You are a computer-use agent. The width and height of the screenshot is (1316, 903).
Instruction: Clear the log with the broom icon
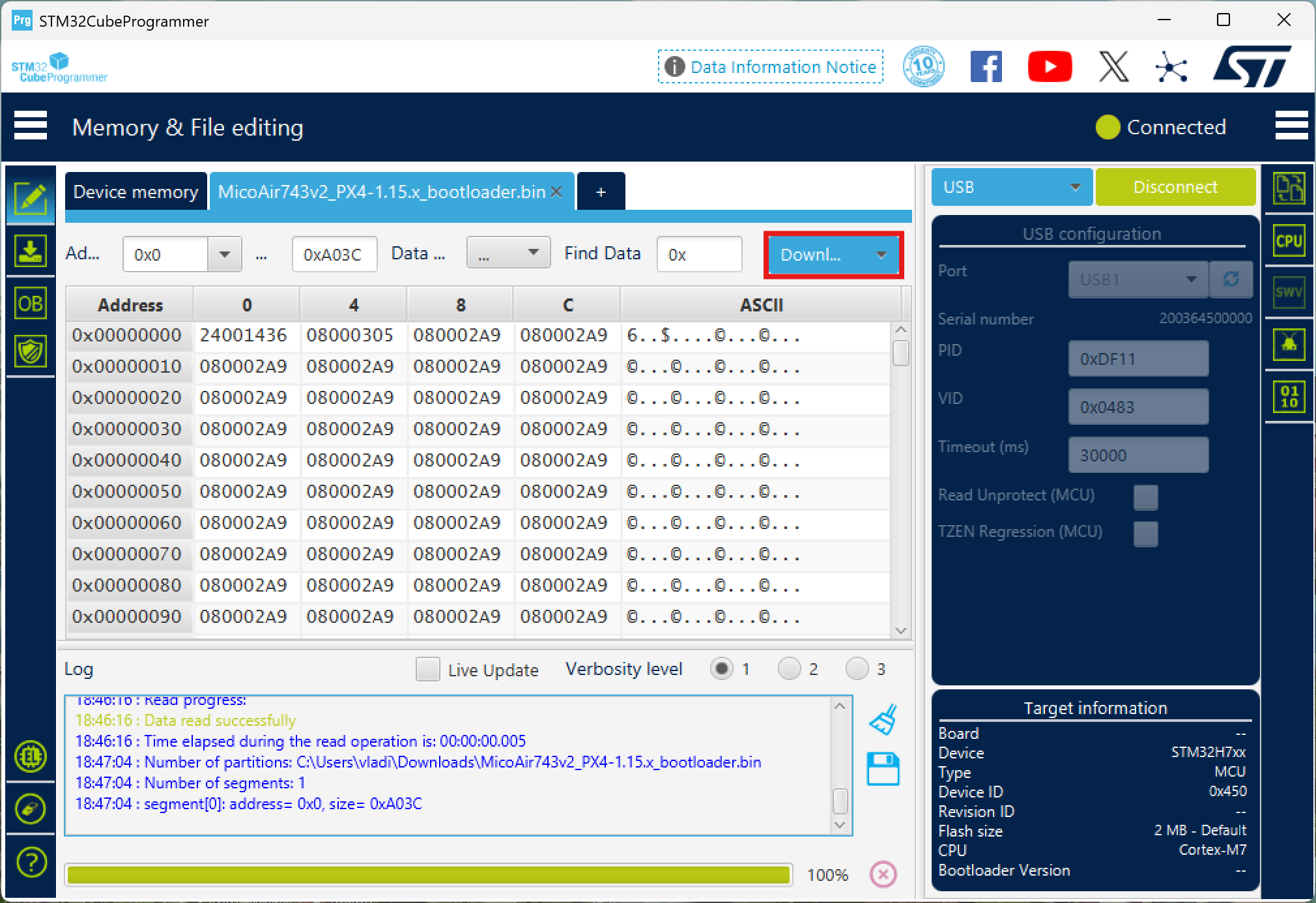pos(883,720)
